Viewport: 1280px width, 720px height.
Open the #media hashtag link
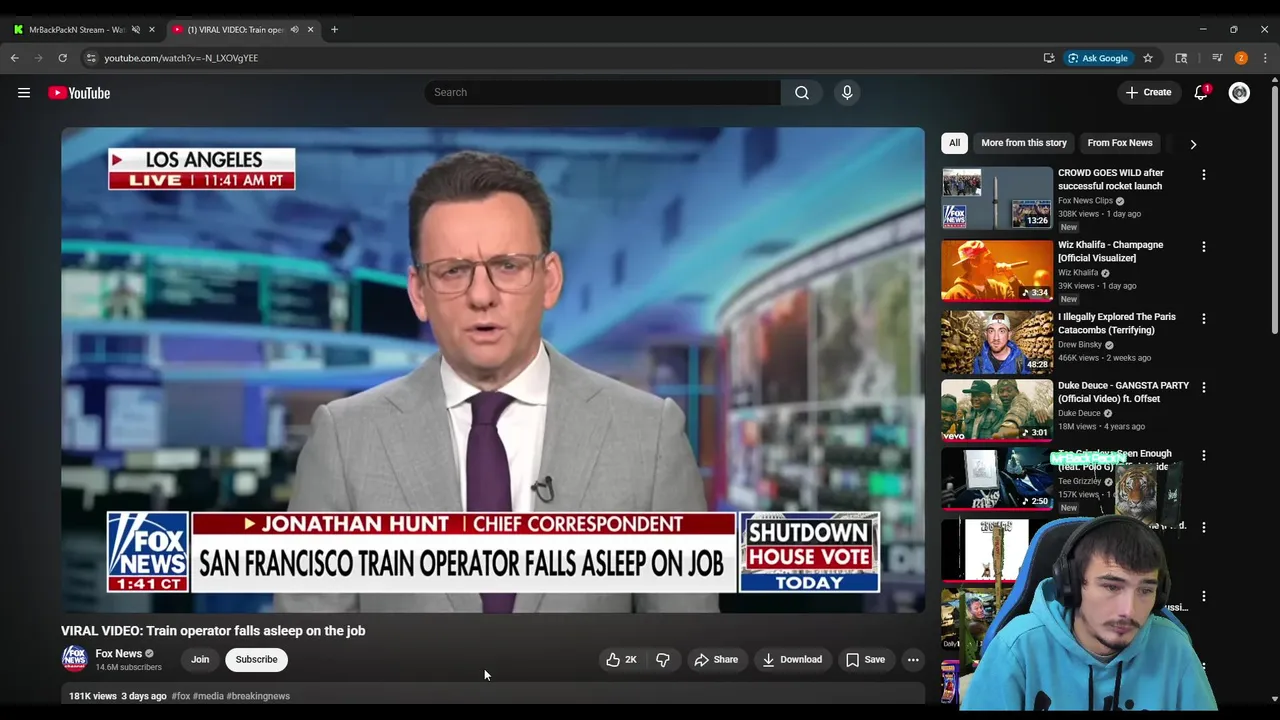[208, 696]
